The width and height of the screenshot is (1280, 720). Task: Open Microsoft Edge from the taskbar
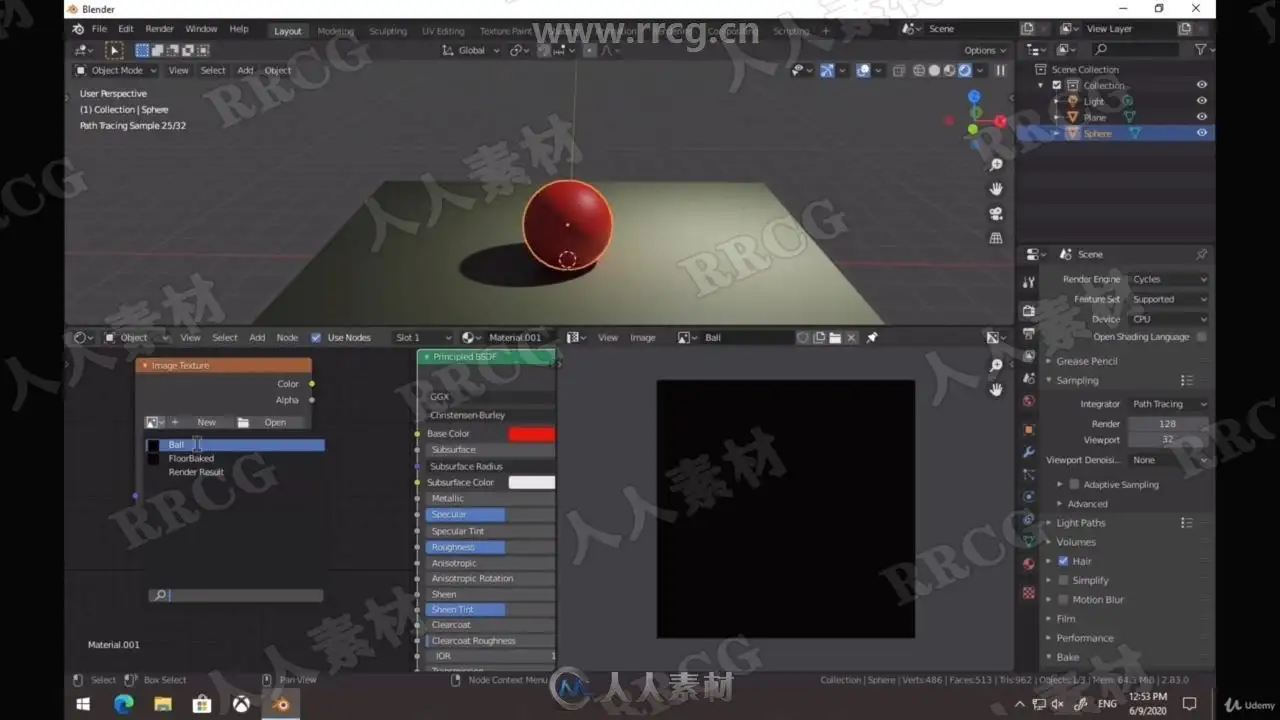pyautogui.click(x=123, y=704)
